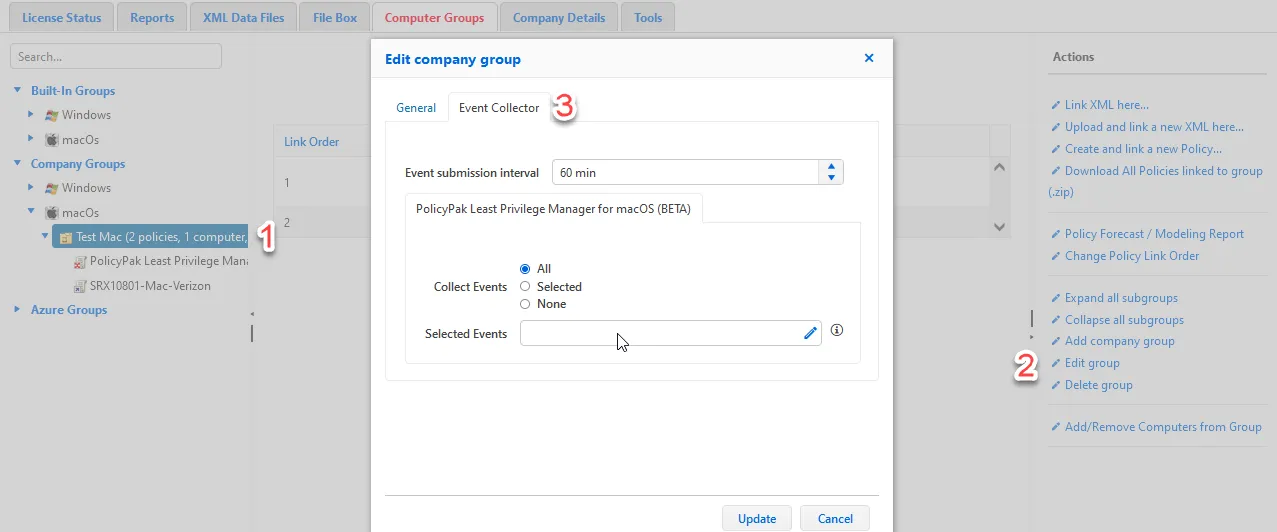Viewport: 1277px width, 532px height.
Task: Click the Test Mac group folder icon
Action: pos(66,237)
